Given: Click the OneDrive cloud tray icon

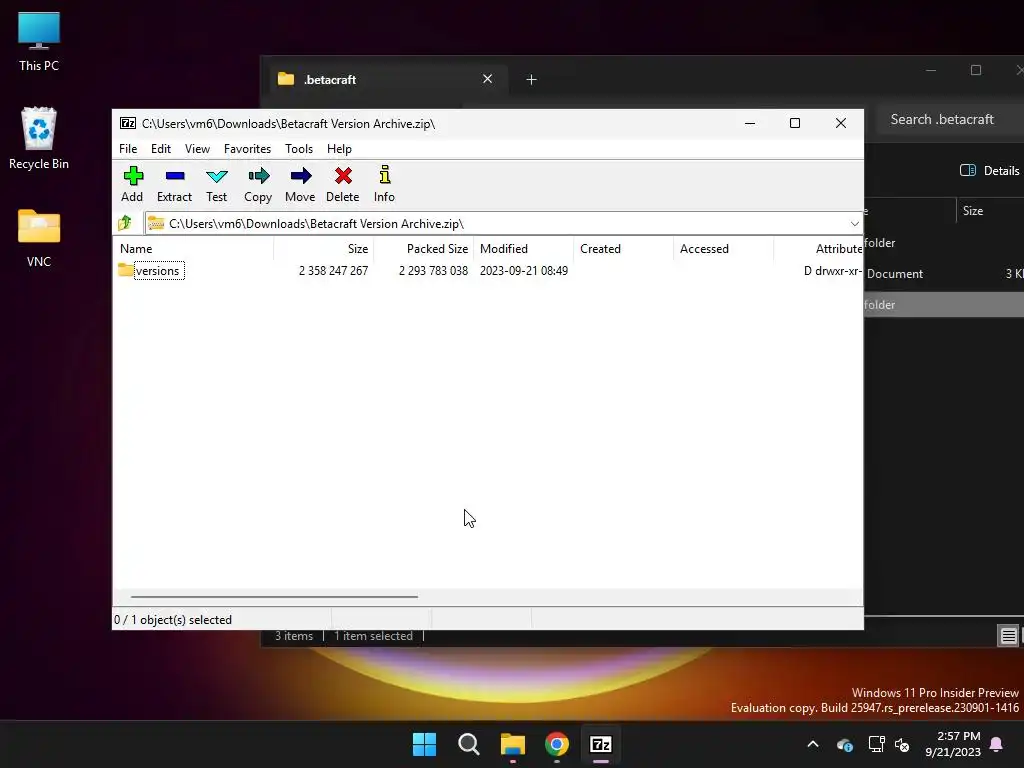Looking at the screenshot, I should (x=845, y=744).
